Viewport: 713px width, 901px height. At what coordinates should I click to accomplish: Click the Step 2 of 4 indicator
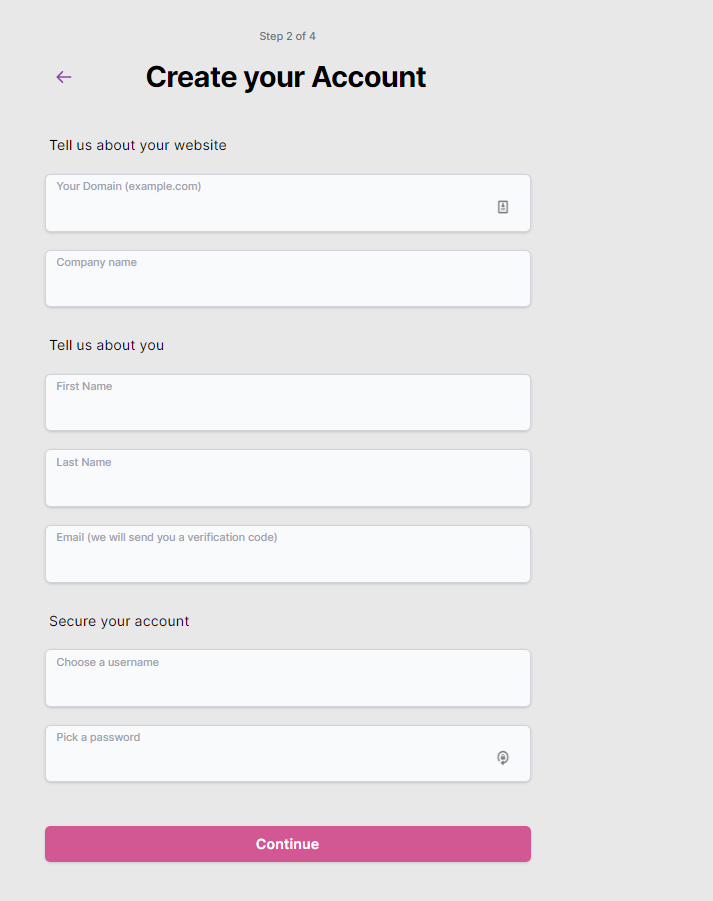(x=287, y=36)
